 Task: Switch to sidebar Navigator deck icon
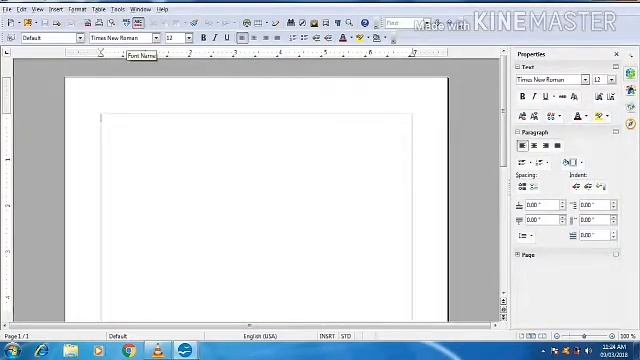631,124
